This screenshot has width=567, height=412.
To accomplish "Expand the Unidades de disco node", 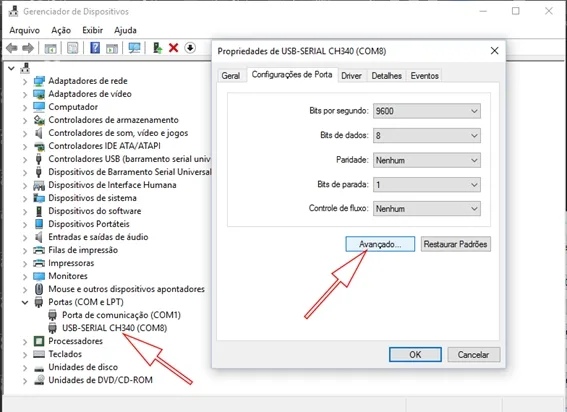I will (25, 368).
